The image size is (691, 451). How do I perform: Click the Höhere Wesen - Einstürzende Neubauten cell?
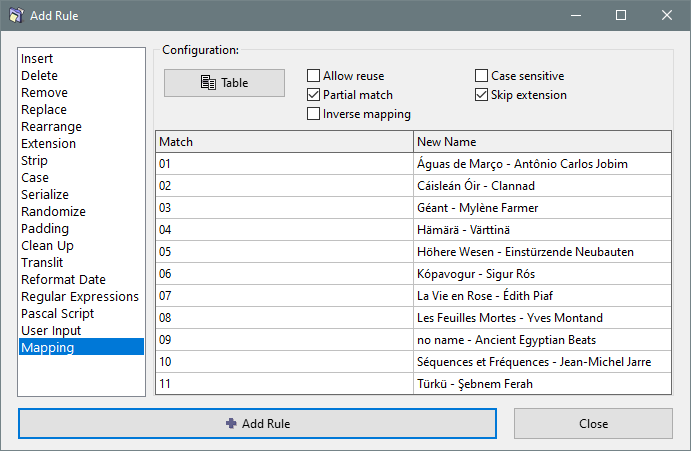pos(542,252)
